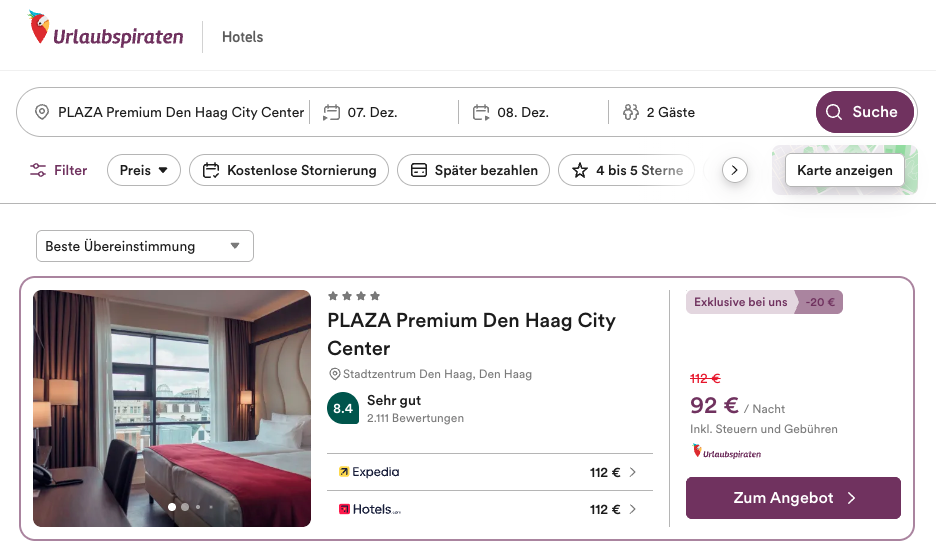This screenshot has height=559, width=936.
Task: Click the Zum Angebot button
Action: coord(793,498)
